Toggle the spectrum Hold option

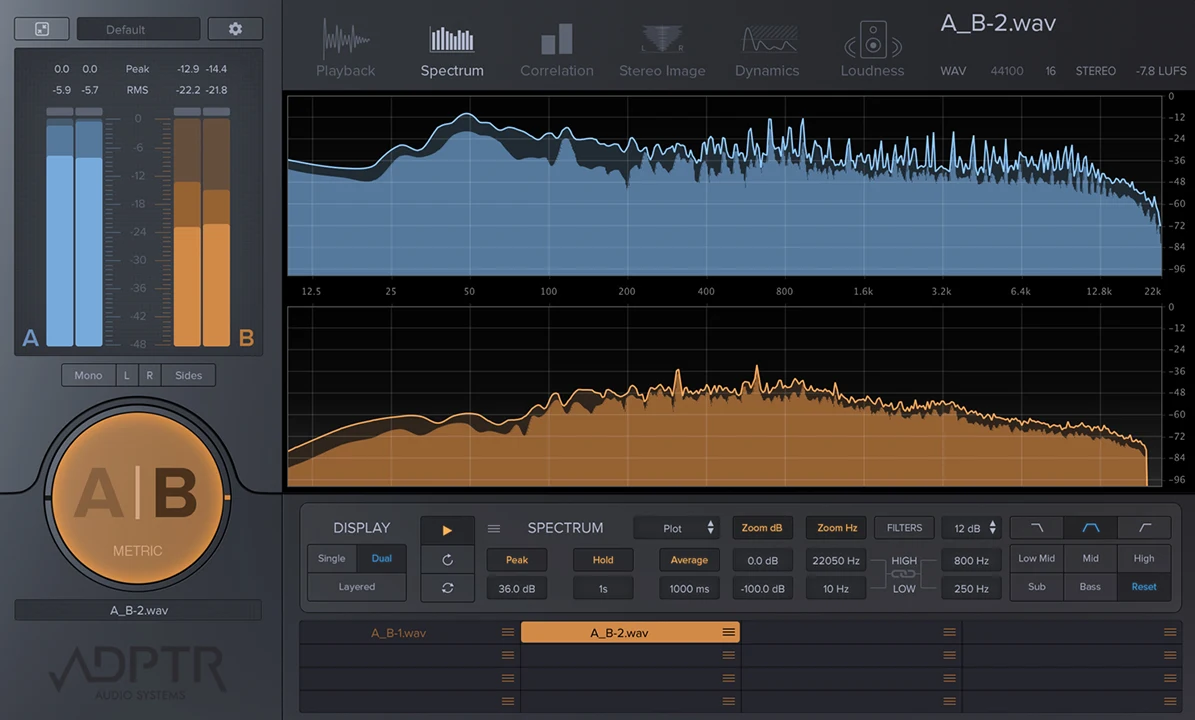tap(602, 560)
